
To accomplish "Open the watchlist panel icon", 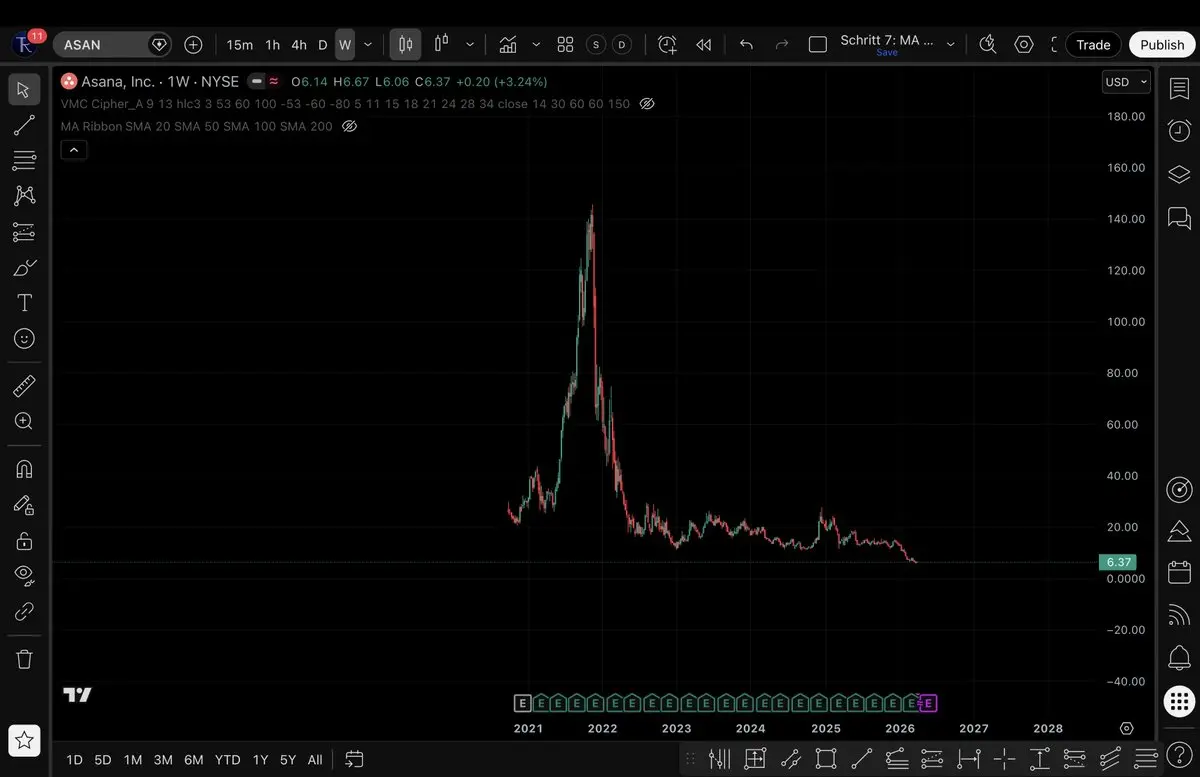I will (1179, 89).
